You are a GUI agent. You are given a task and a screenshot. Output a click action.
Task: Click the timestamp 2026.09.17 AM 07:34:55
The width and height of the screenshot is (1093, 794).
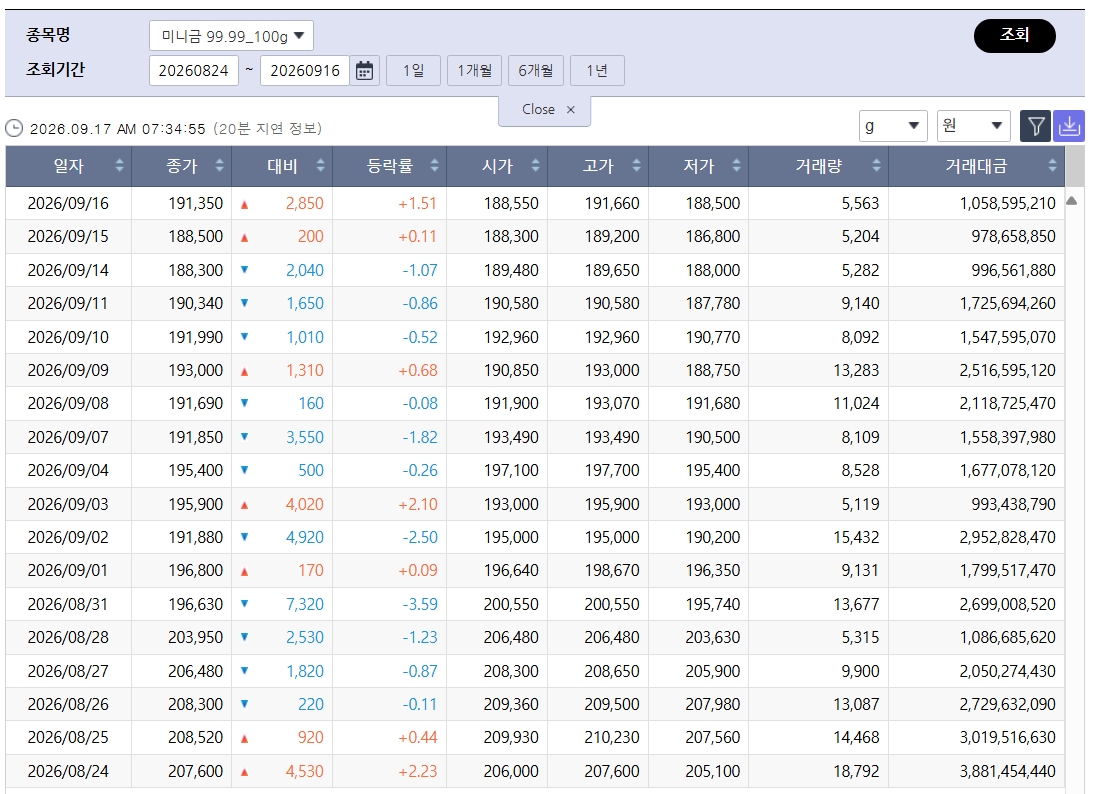118,129
